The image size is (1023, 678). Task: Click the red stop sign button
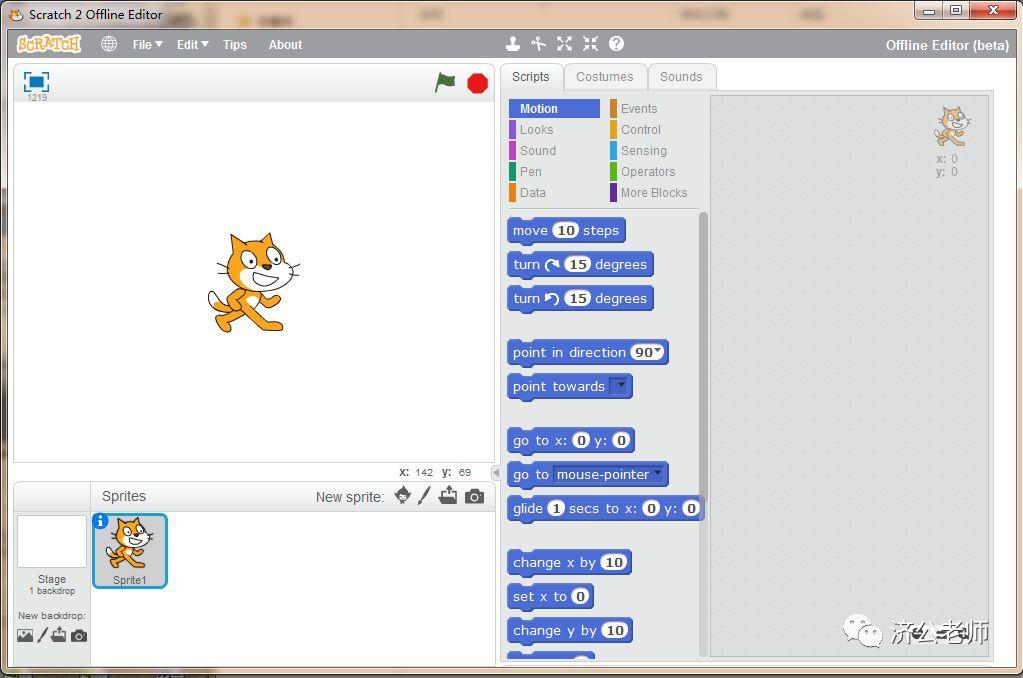(x=478, y=84)
